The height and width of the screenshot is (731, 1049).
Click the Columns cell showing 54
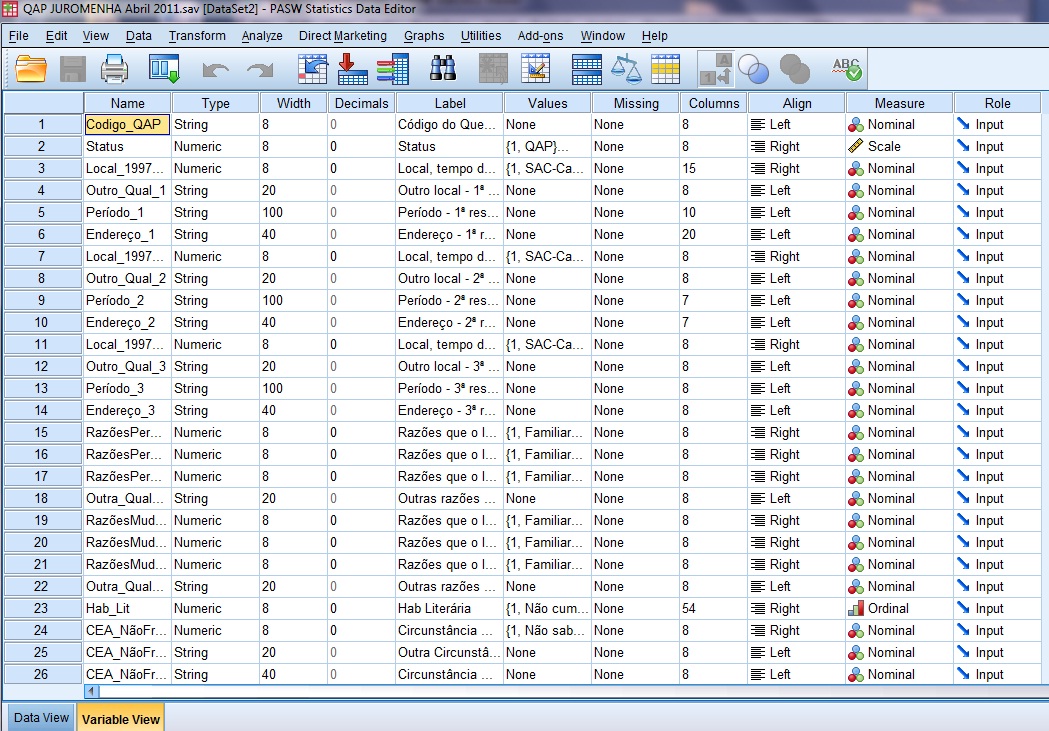coord(714,609)
